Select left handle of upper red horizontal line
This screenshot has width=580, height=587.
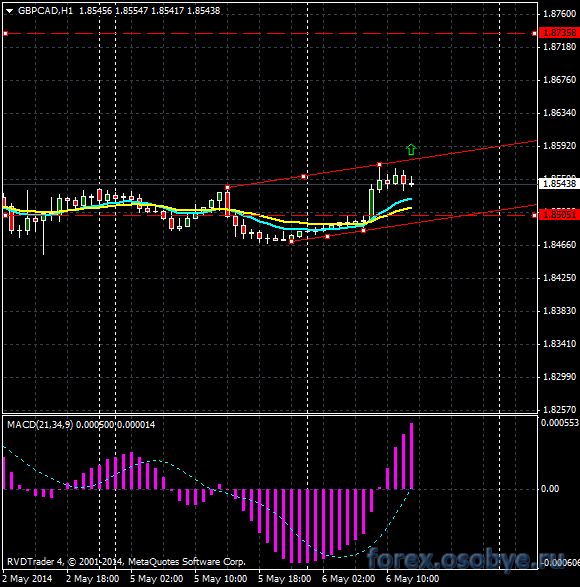[x=5, y=34]
